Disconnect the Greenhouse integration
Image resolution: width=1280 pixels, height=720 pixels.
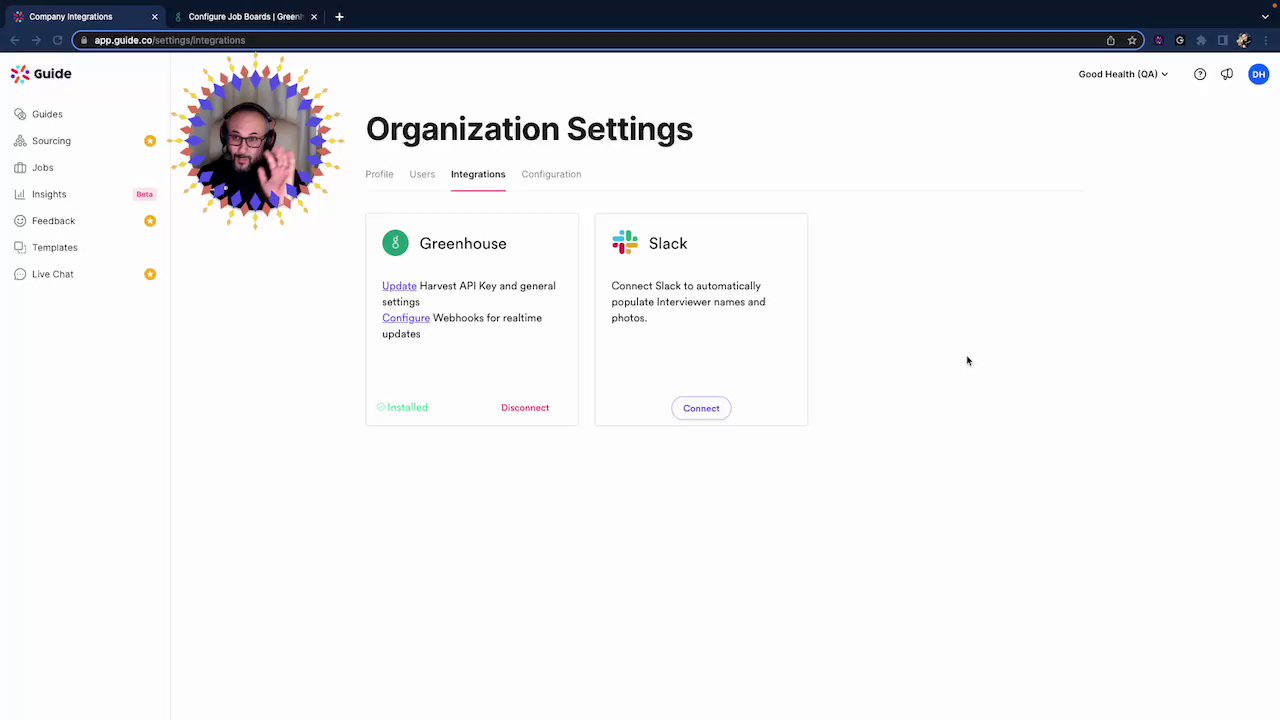pyautogui.click(x=525, y=408)
